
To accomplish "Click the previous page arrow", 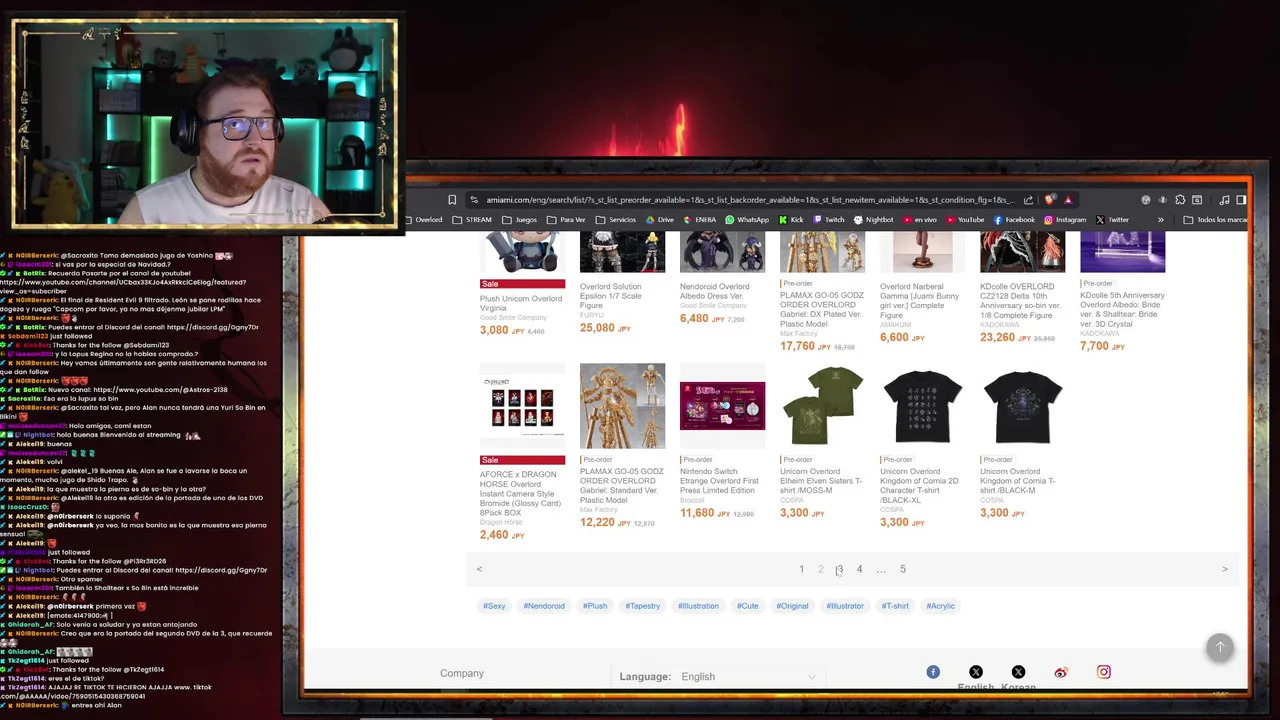I will [479, 569].
